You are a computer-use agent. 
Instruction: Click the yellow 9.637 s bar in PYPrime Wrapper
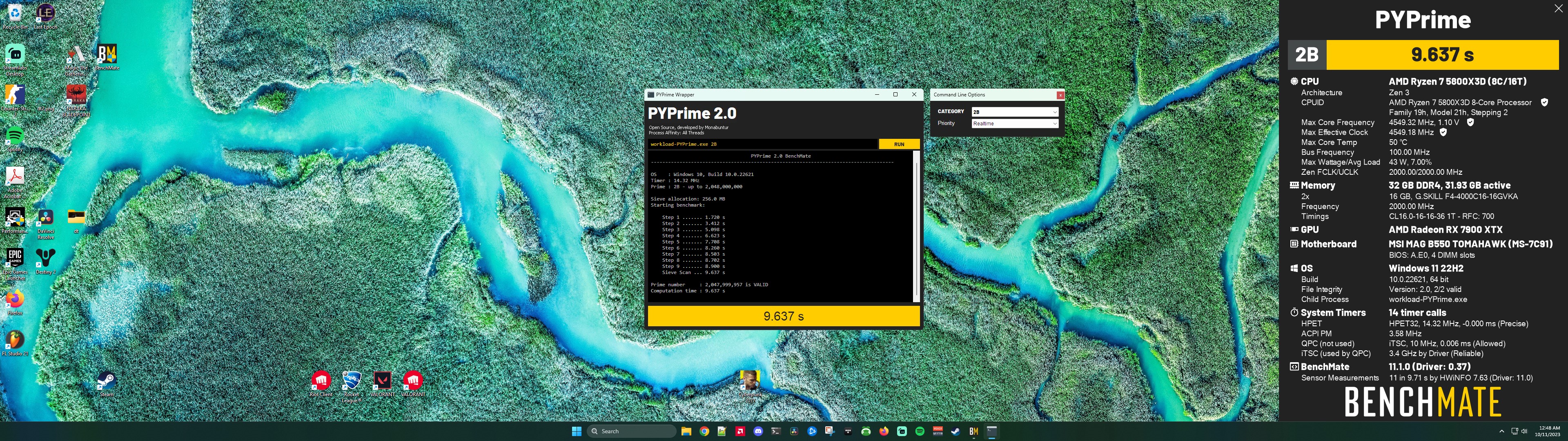[x=784, y=316]
